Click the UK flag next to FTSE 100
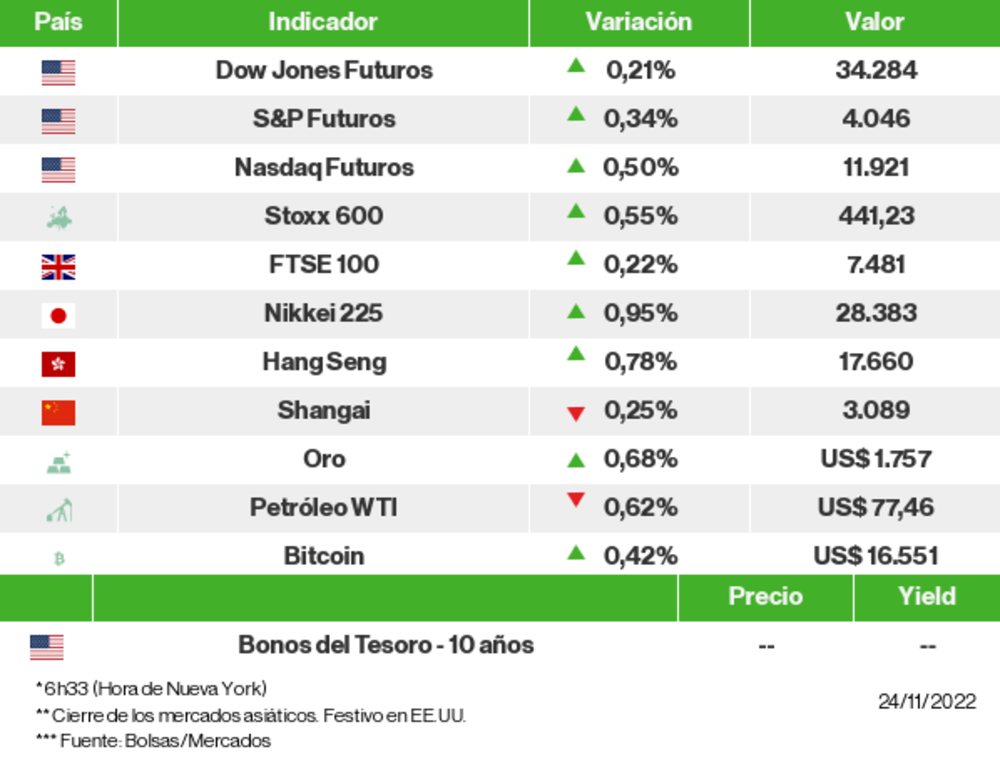Image resolution: width=1000 pixels, height=784 pixels. 58,267
